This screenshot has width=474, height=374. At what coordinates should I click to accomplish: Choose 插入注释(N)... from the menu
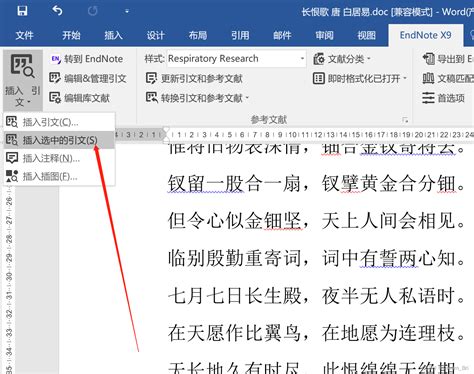coord(59,158)
